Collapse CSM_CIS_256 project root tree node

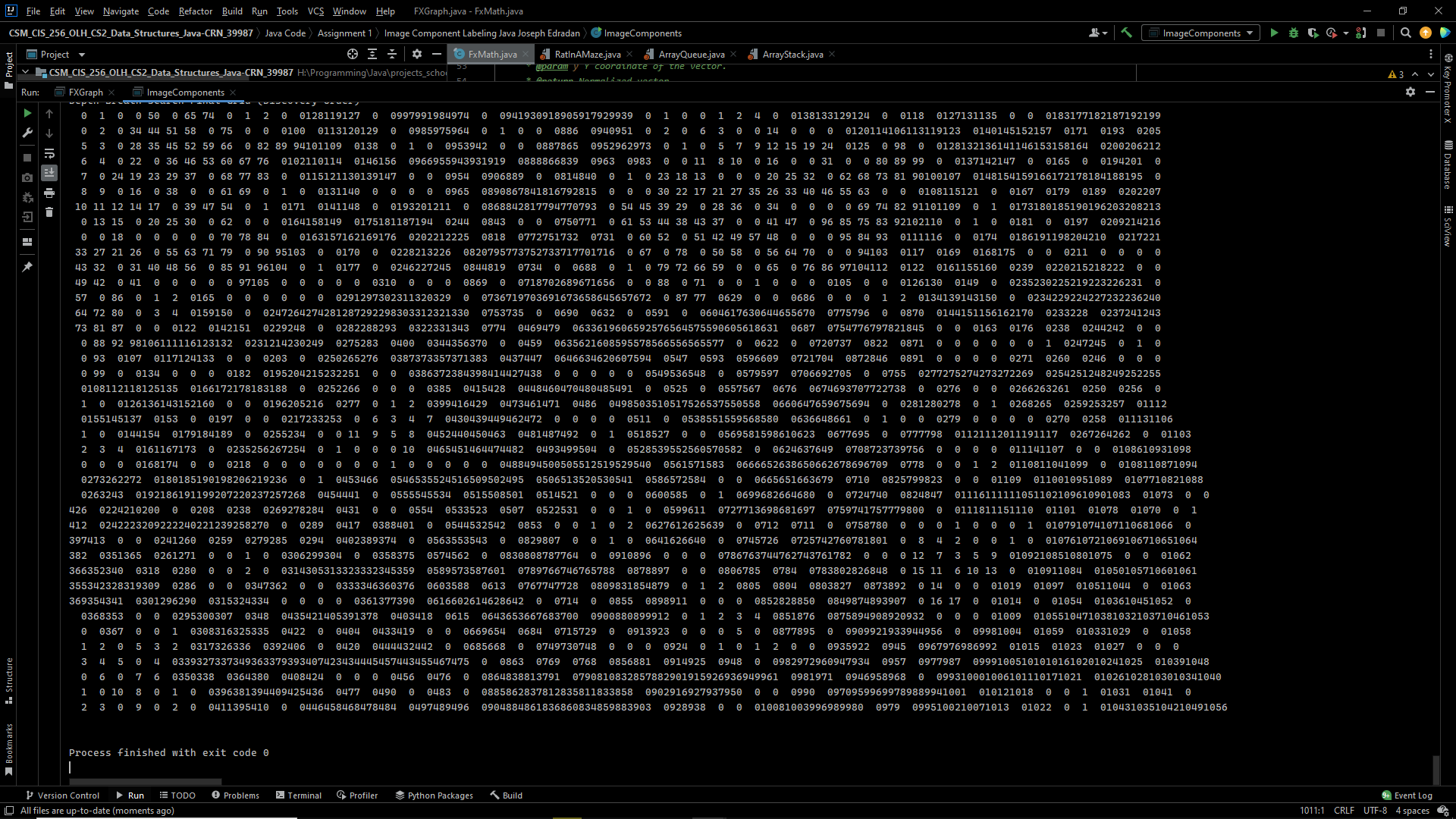[x=25, y=72]
